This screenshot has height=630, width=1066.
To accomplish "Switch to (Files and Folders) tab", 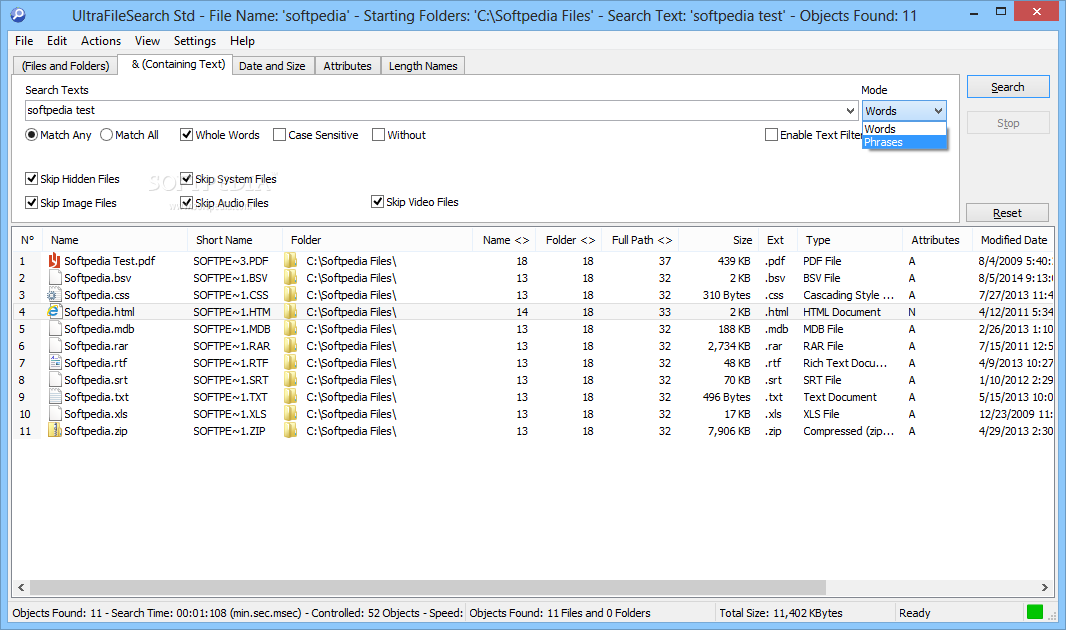I will [65, 66].
